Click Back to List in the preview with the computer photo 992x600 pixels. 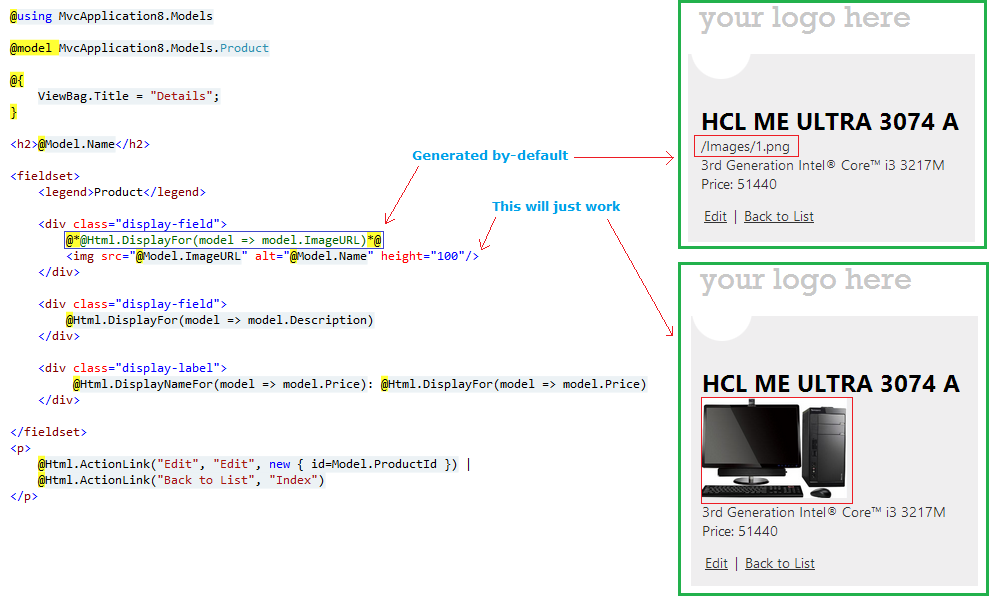780,563
